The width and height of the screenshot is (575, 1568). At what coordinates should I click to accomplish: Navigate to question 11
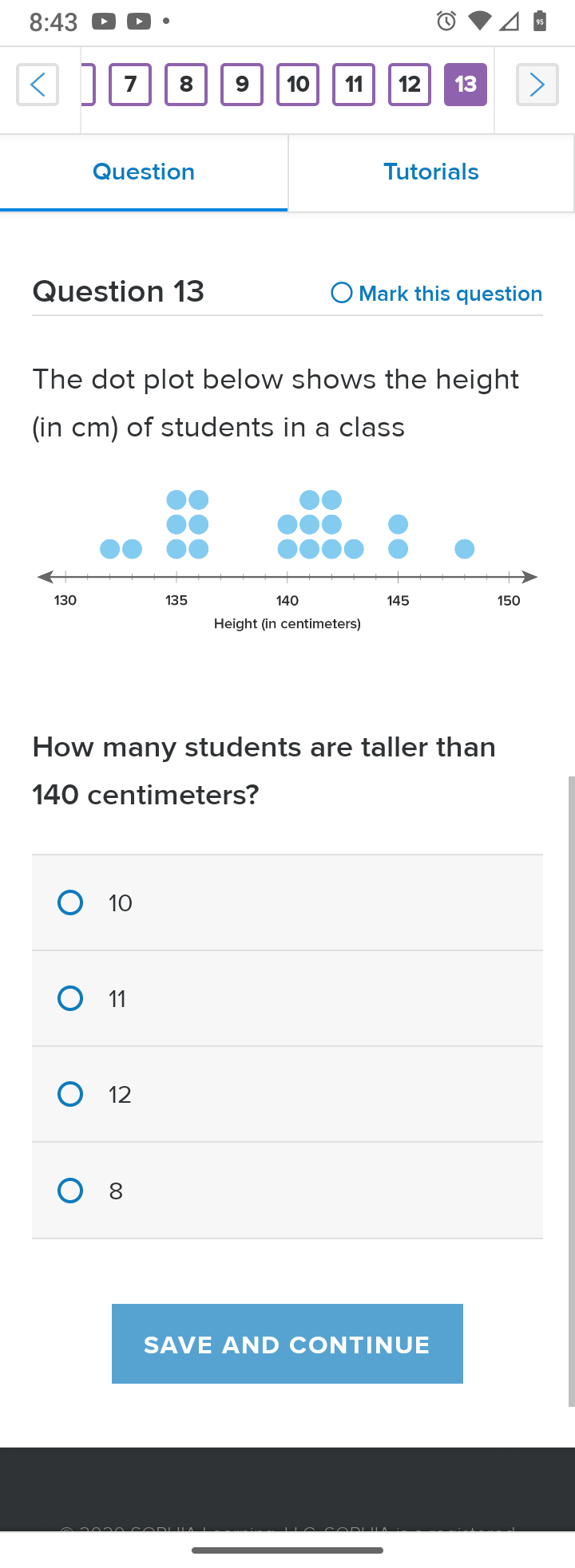coord(354,85)
